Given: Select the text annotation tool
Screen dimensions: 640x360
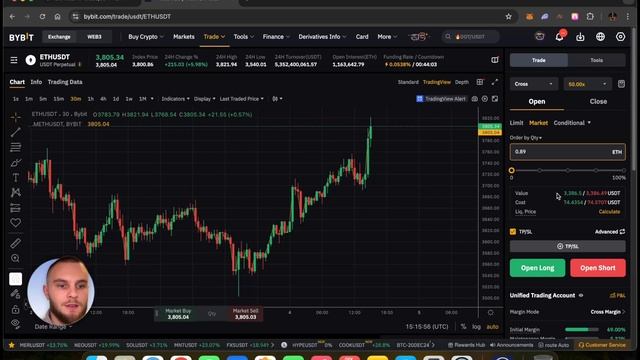Looking at the screenshot, I should click(16, 178).
